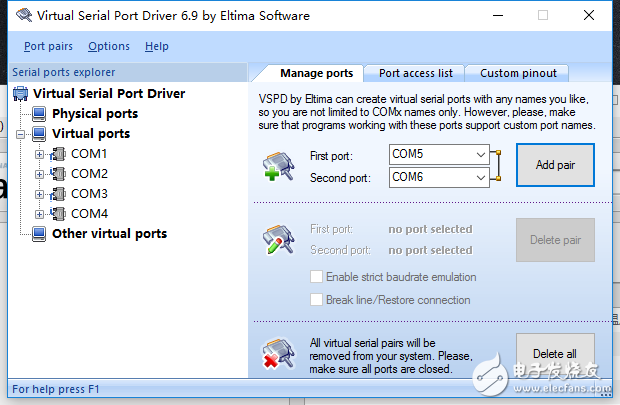This screenshot has width=620, height=405.
Task: Select Physical ports tree item
Action: [x=95, y=114]
